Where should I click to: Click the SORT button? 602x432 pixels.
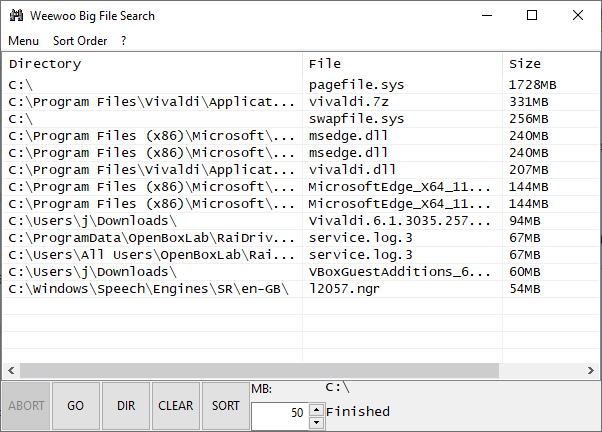coord(226,406)
